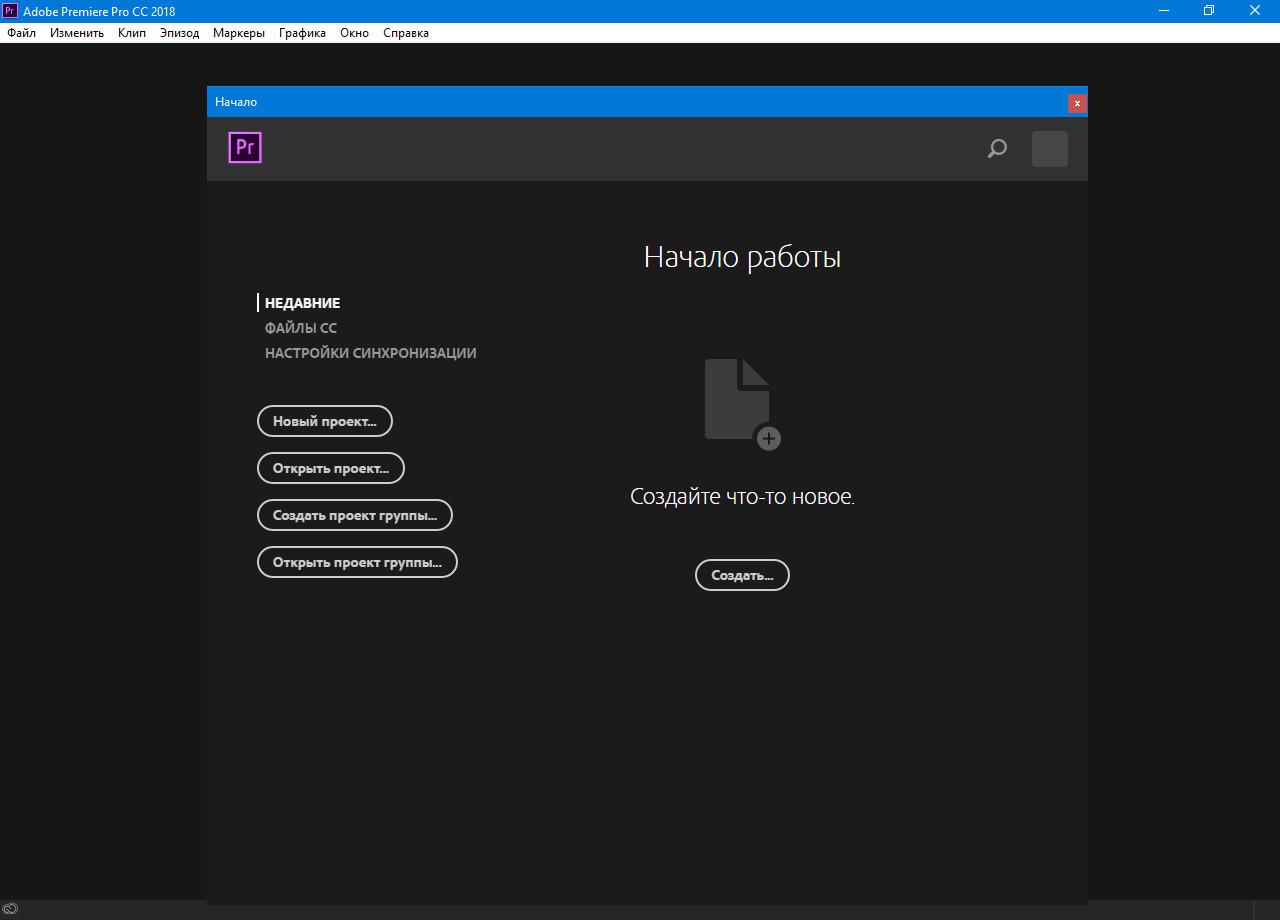Viewport: 1280px width, 920px height.
Task: Click the new document icon with plus
Action: tap(742, 404)
